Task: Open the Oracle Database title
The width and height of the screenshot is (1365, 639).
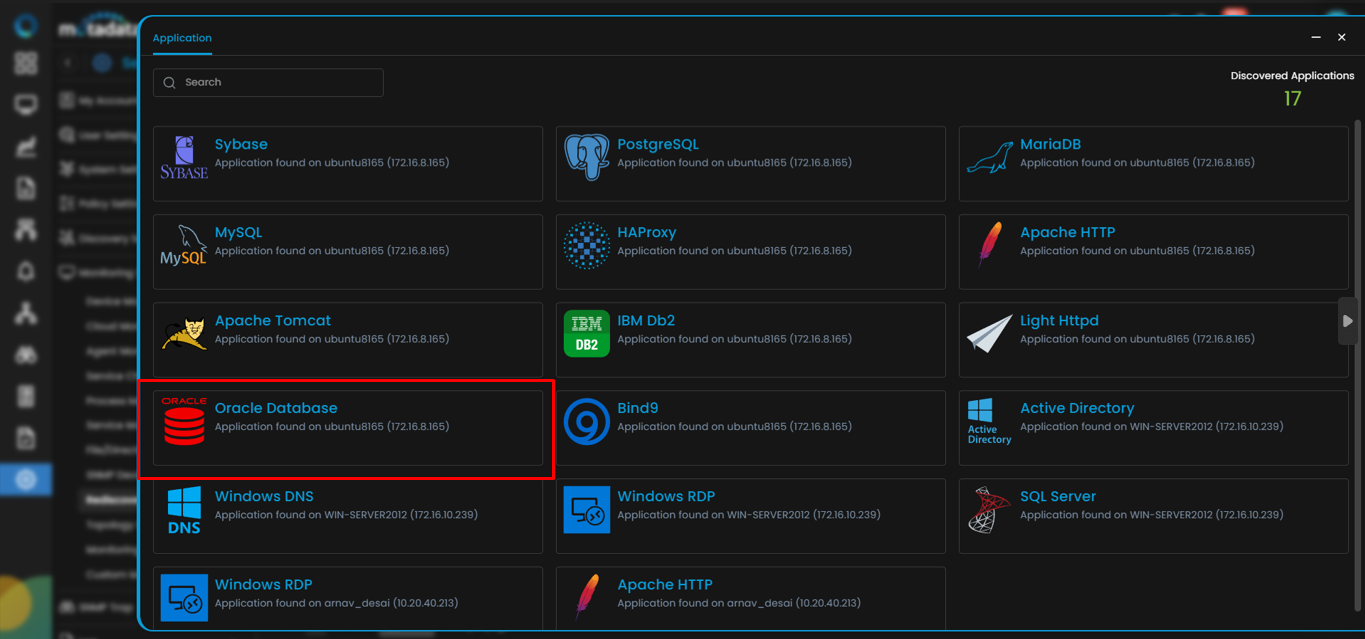Action: [276, 408]
